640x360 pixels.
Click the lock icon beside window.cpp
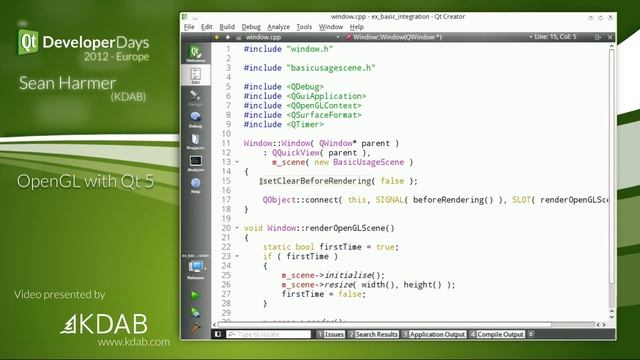(x=239, y=37)
